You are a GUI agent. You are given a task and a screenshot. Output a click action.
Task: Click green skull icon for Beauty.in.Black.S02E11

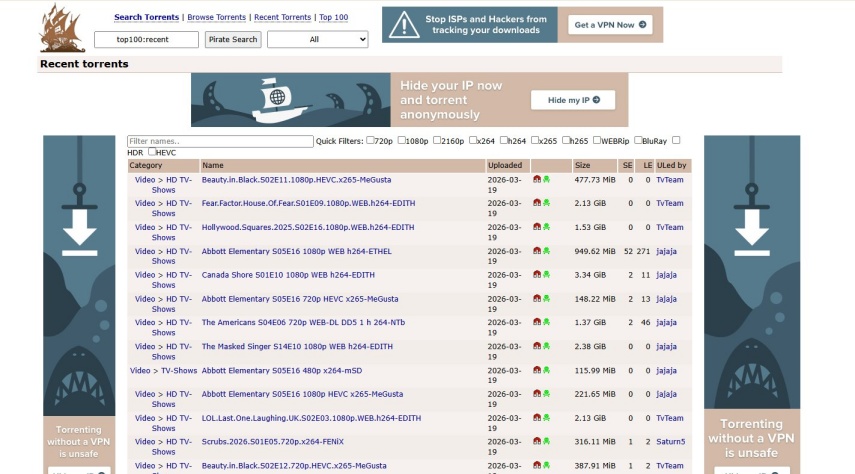(546, 179)
